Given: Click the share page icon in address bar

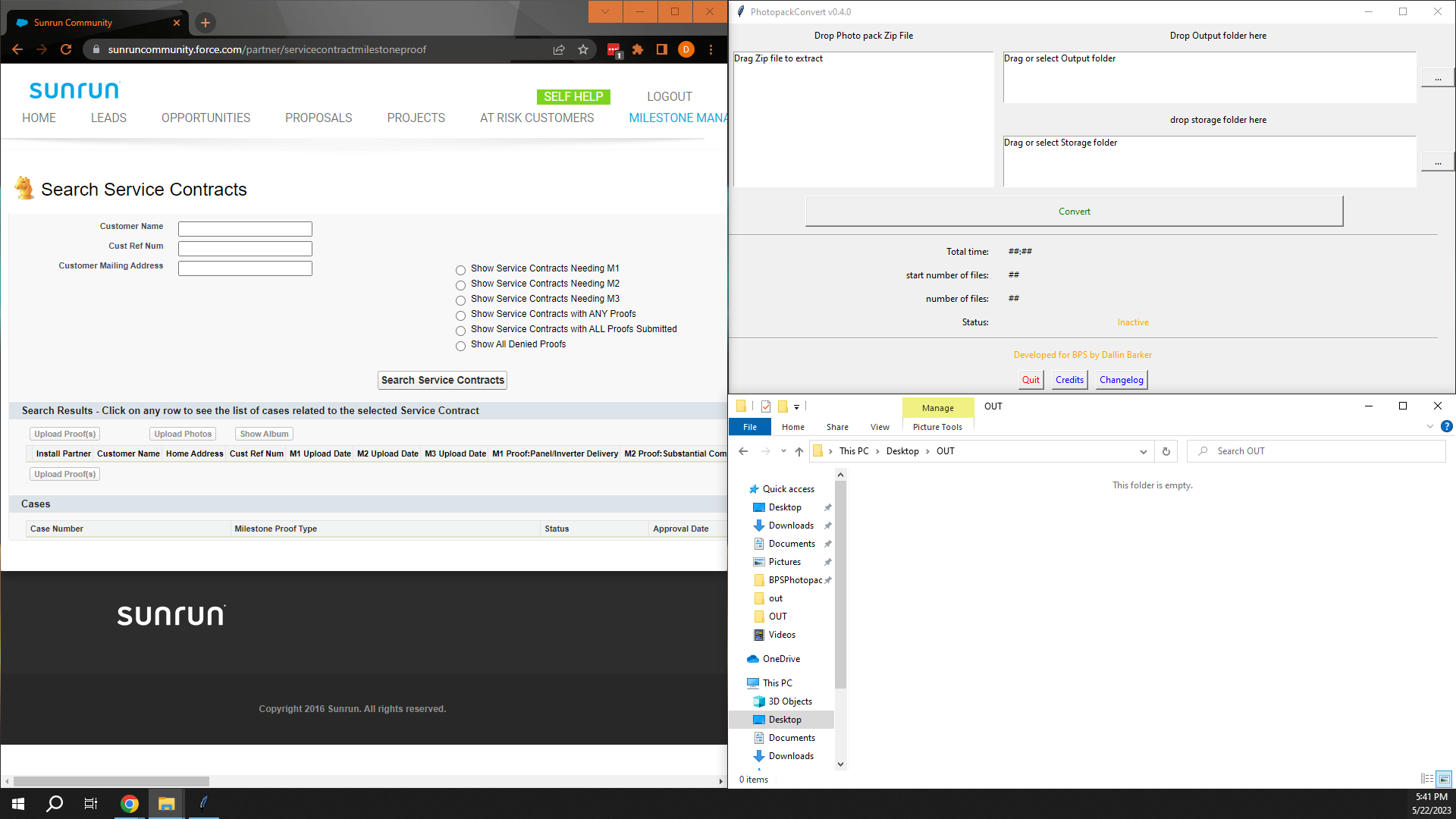Looking at the screenshot, I should click(x=559, y=49).
